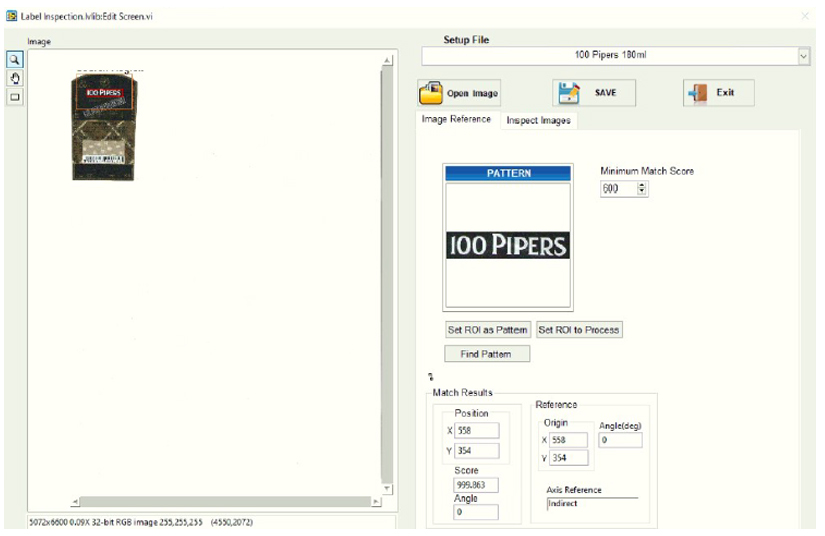Click the SAVE floppy disk icon
The height and width of the screenshot is (536, 825).
tap(569, 93)
